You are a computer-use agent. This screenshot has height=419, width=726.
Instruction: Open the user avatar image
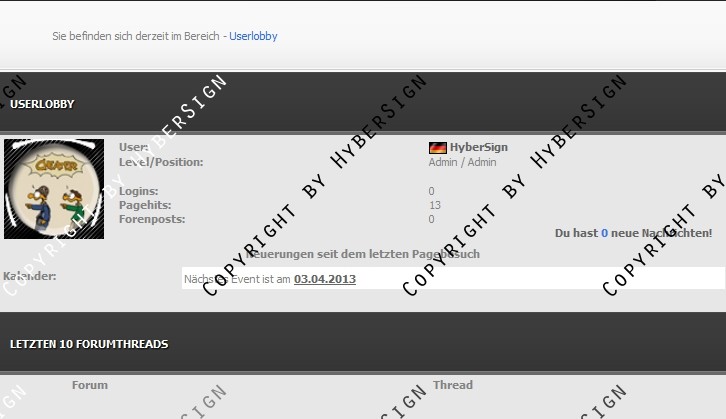tap(54, 189)
